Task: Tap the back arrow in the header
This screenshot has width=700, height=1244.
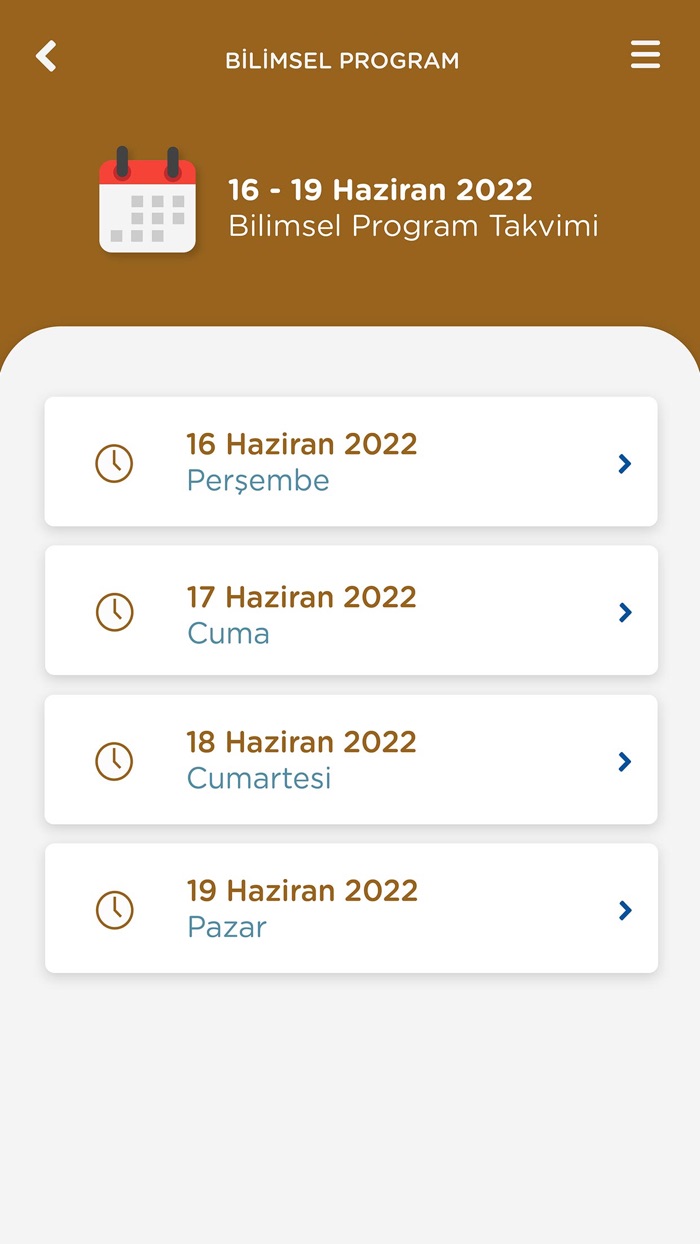Action: [45, 56]
